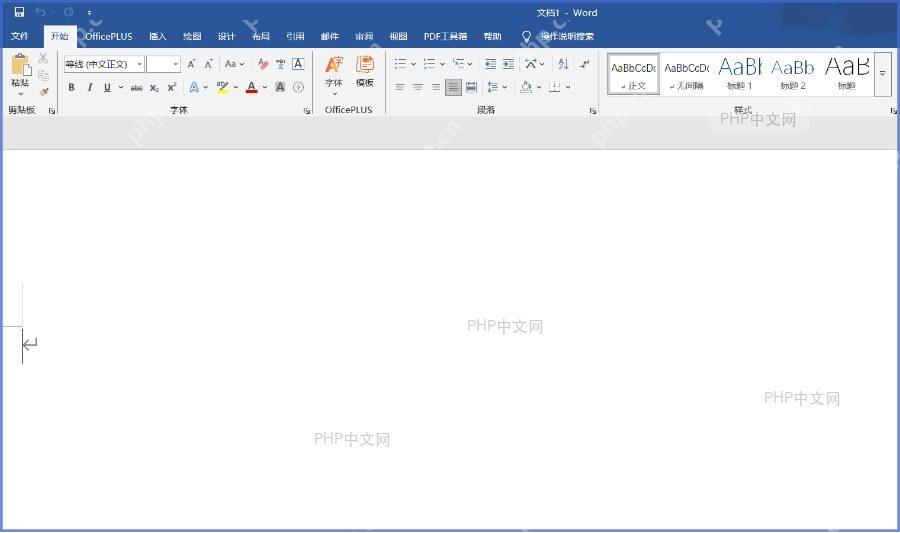Viewport: 900px width, 533px height.
Task: Open Quick Access Toolbar customize arrow
Action: [90, 13]
